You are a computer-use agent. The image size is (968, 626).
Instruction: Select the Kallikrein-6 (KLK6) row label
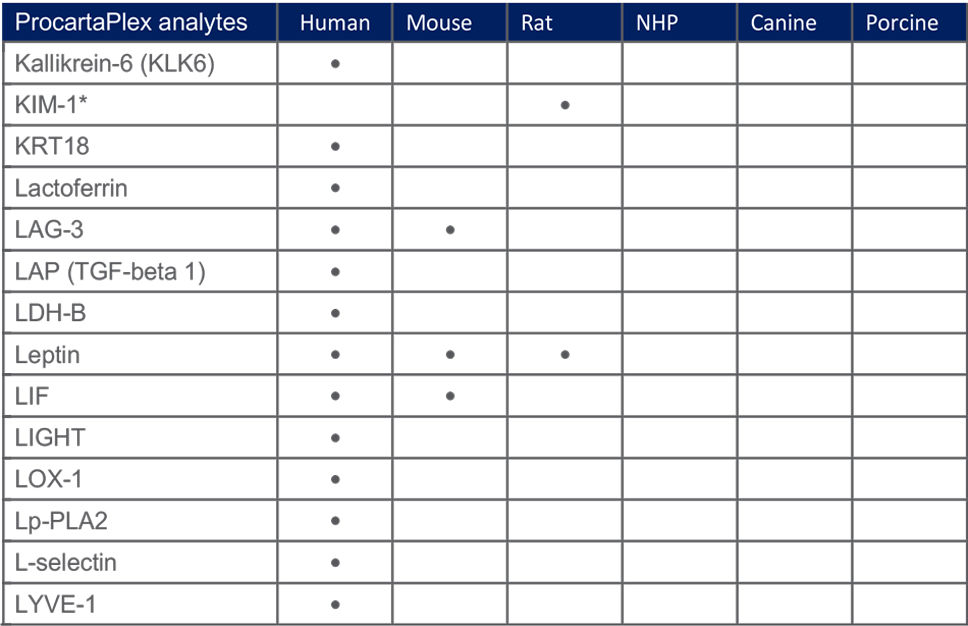[x=115, y=64]
